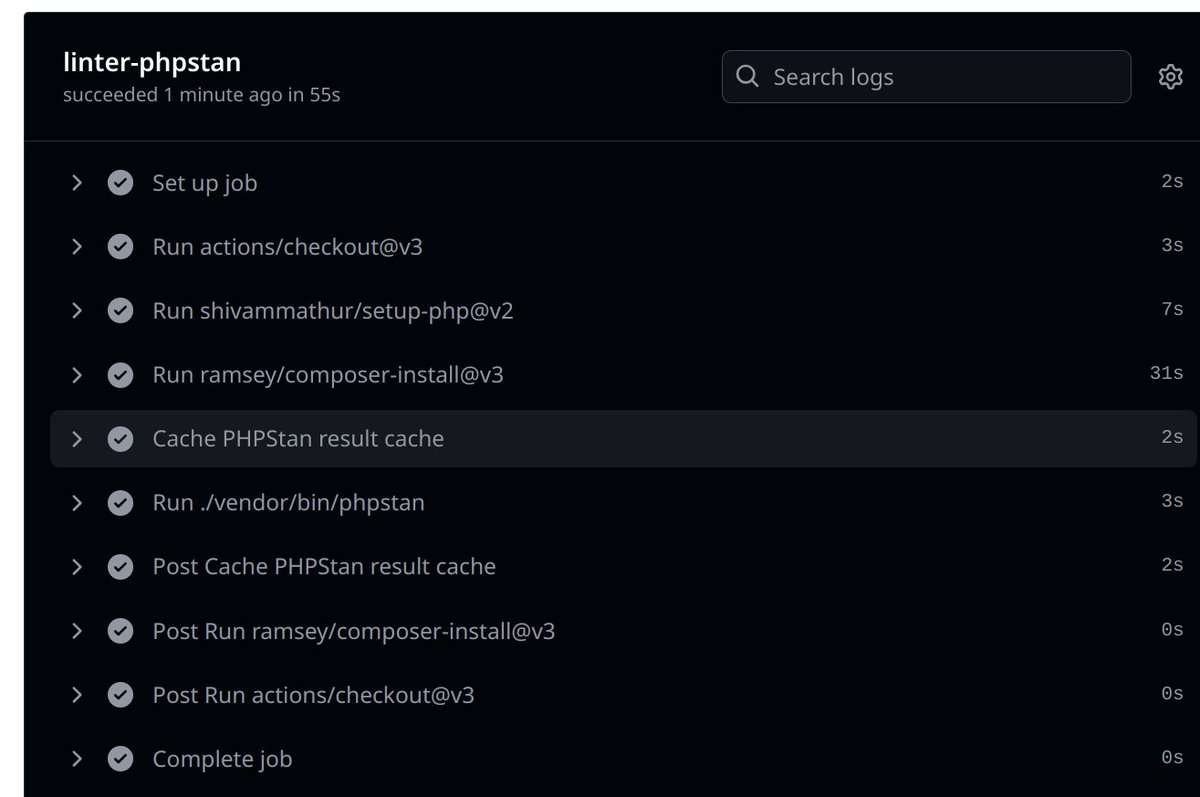Expand the Complete job step

[x=77, y=758]
